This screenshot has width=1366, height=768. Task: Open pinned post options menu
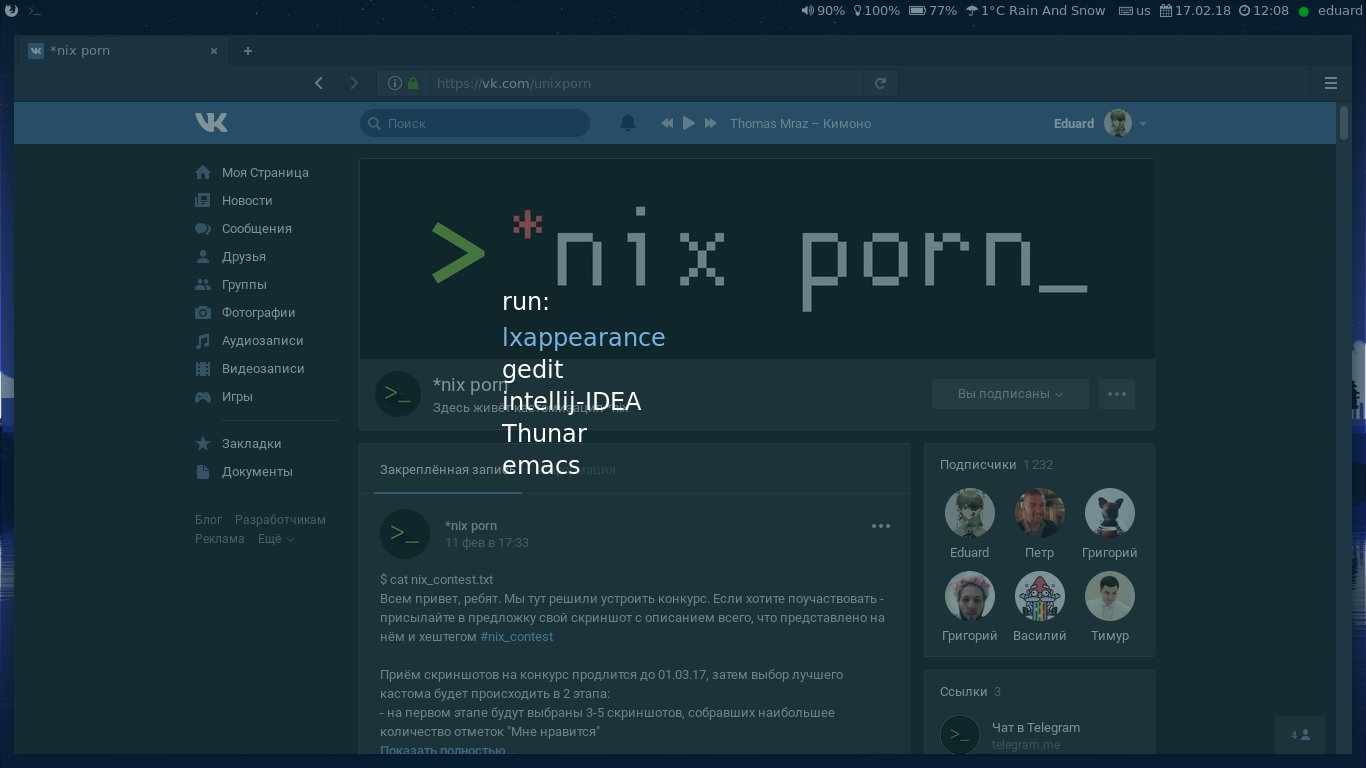[x=881, y=526]
